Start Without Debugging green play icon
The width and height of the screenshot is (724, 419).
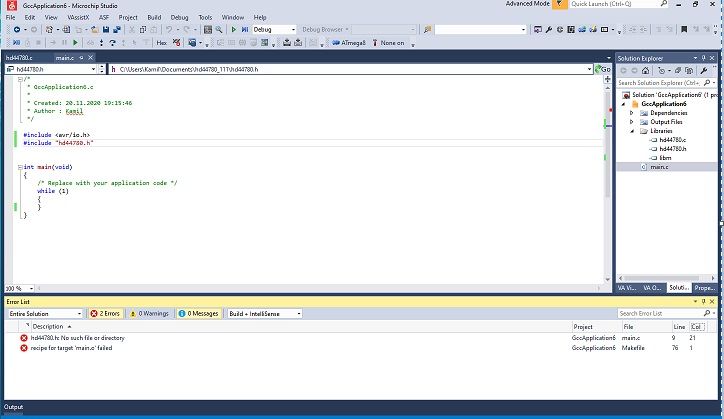click(x=234, y=30)
